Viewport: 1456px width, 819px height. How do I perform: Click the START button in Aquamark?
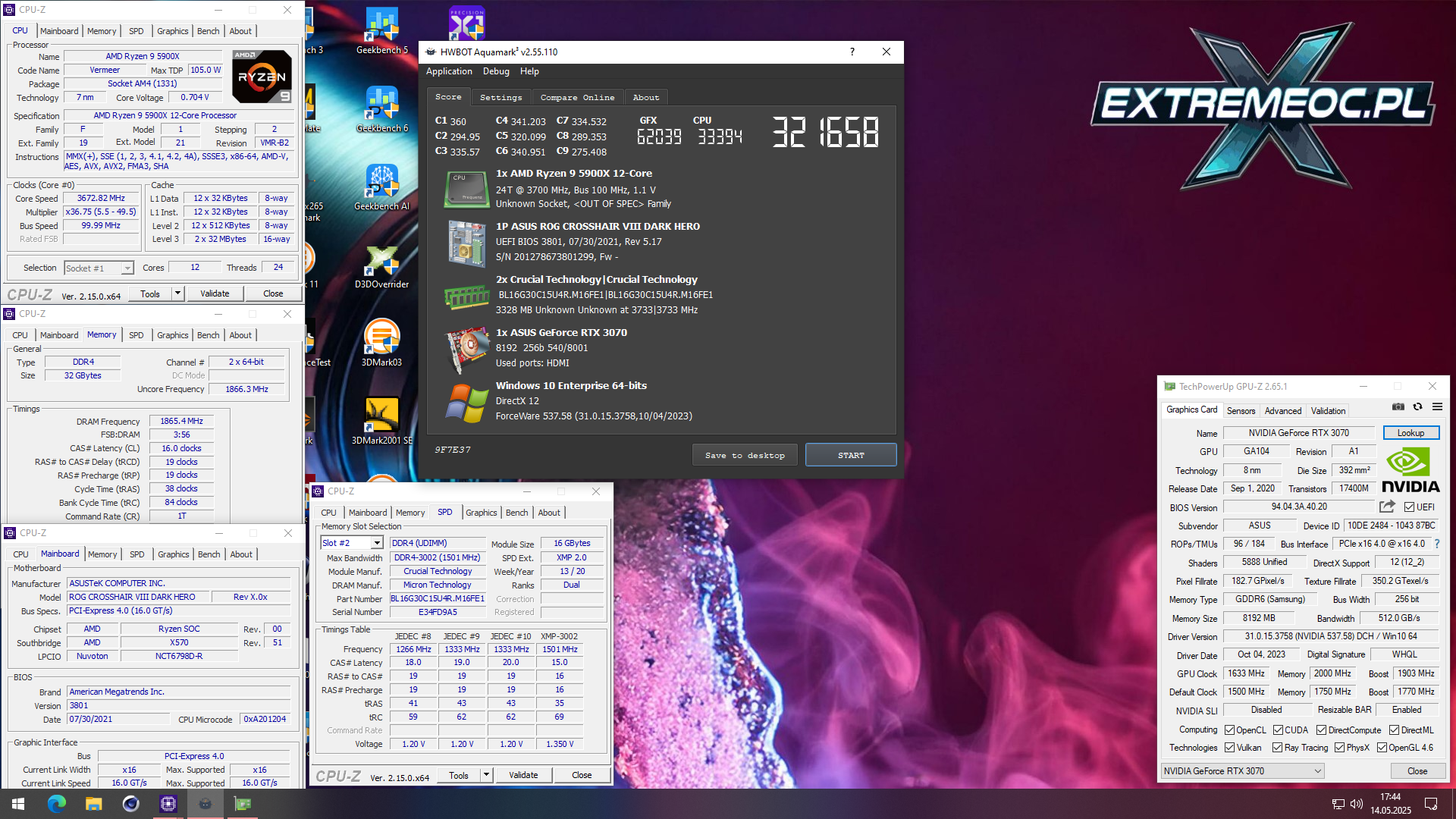(x=851, y=455)
